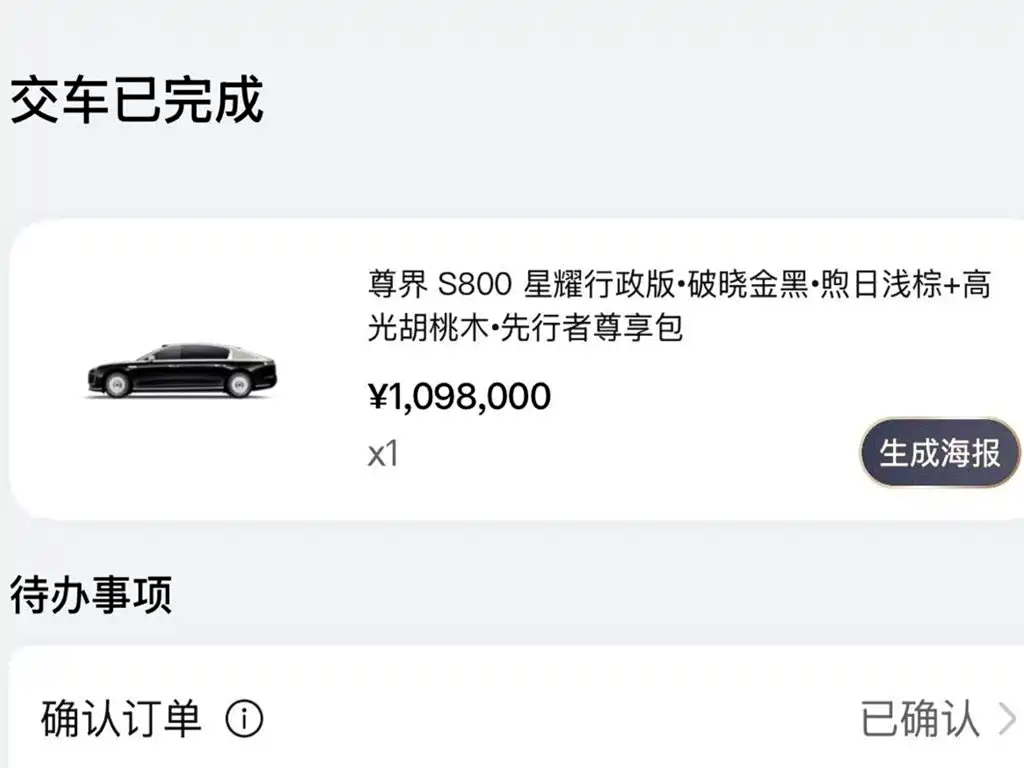Tap the 尊界 S800 model name
Screen dimensions: 1024x768
point(440,285)
